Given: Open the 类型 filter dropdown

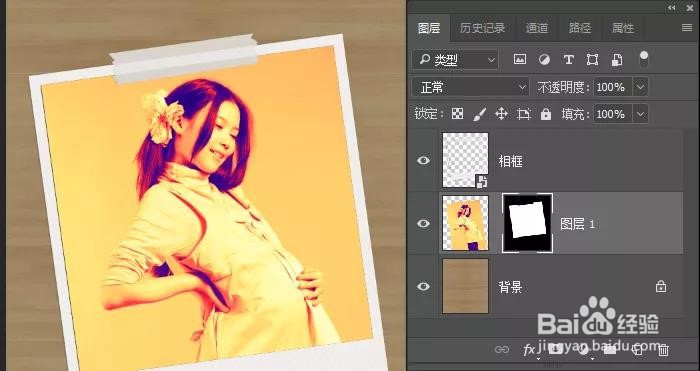Looking at the screenshot, I should (x=455, y=60).
